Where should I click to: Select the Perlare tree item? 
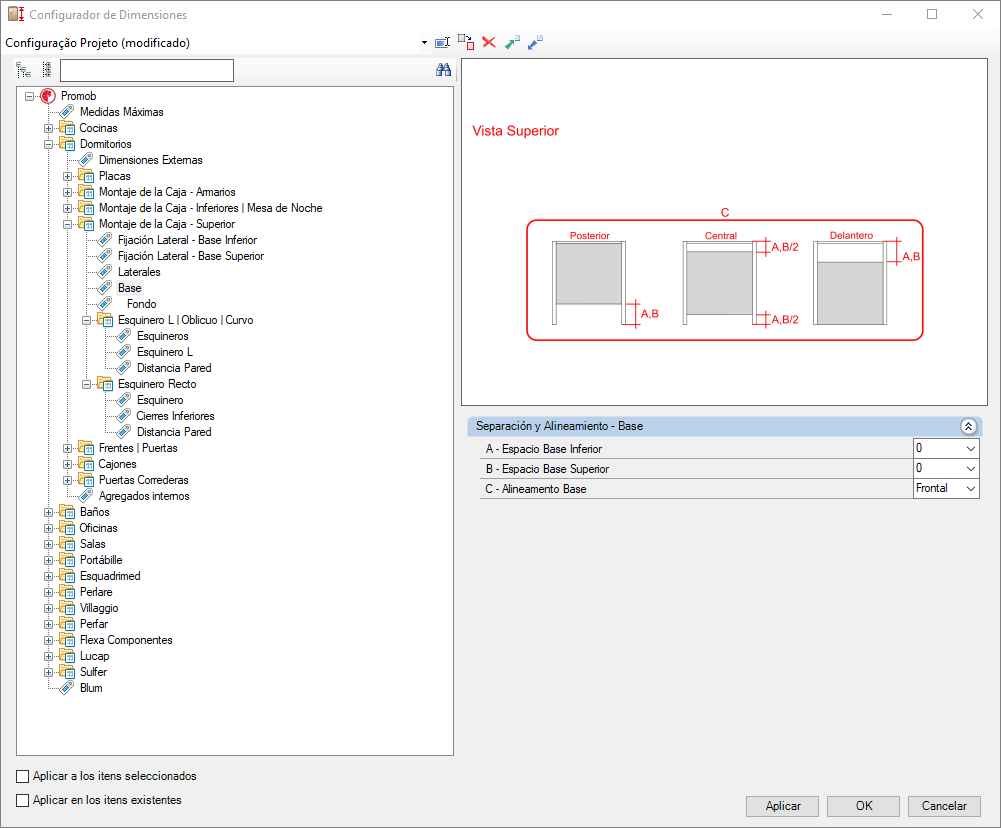96,592
